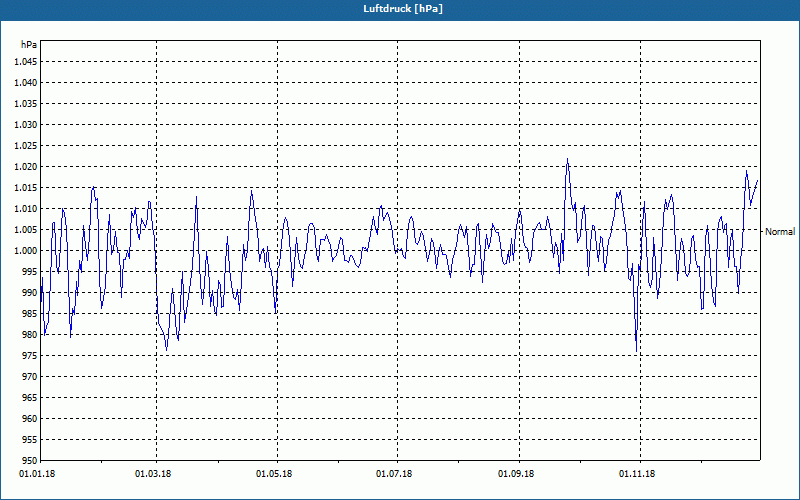Click the 990 y-axis value
Image resolution: width=800 pixels, height=500 pixels.
coord(30,292)
